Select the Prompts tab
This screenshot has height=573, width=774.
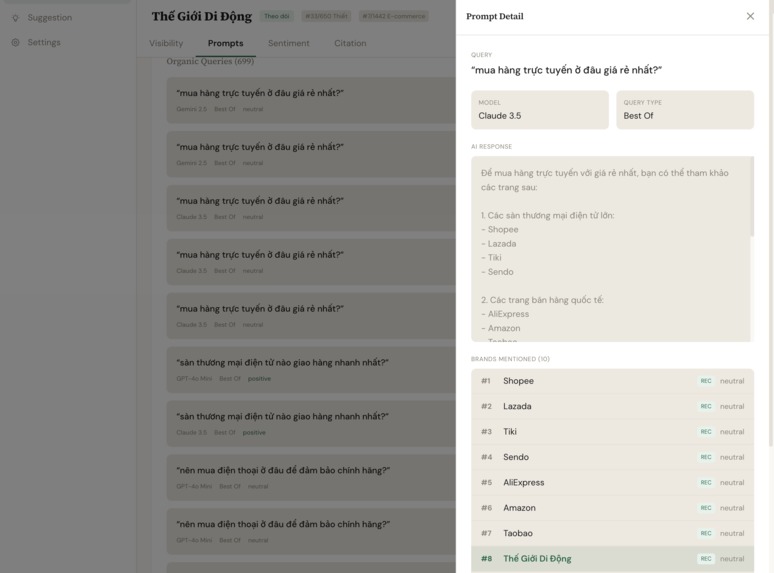click(226, 43)
